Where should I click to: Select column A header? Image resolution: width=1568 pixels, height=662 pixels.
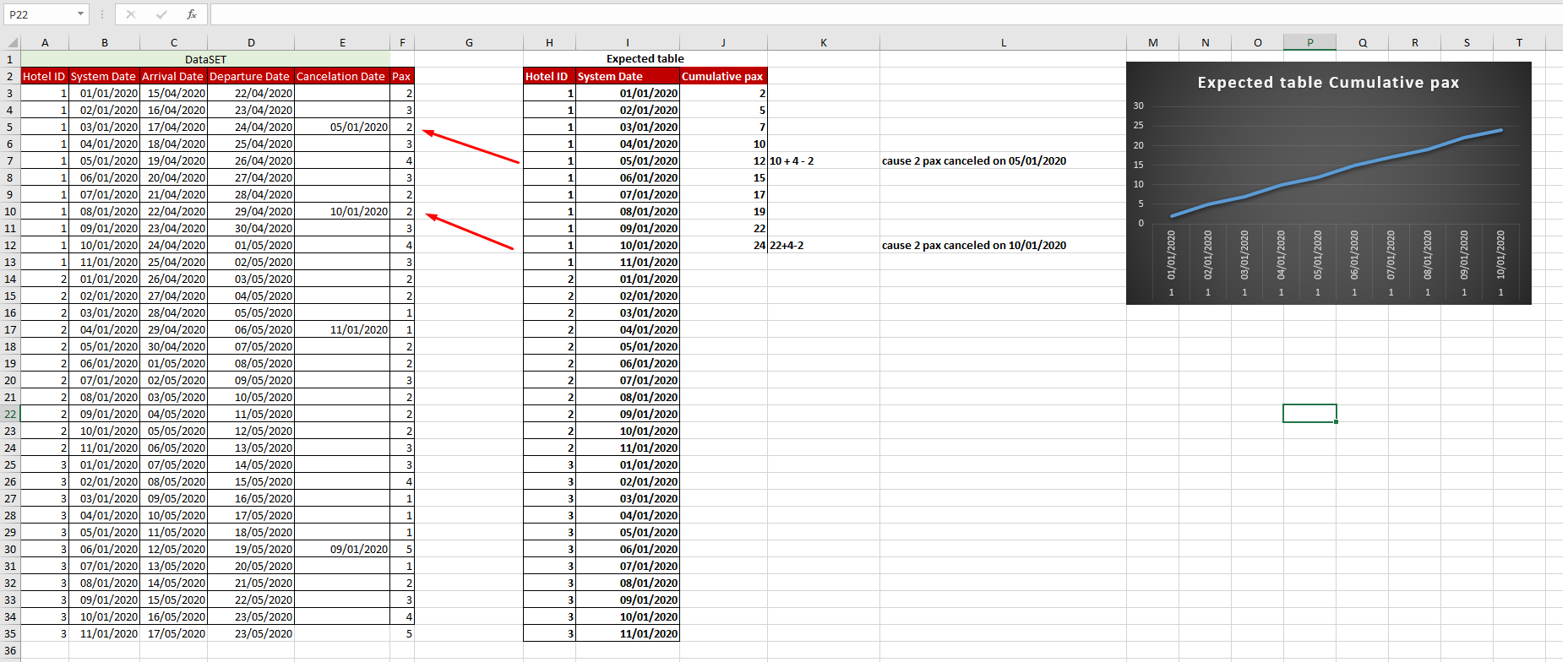[45, 42]
